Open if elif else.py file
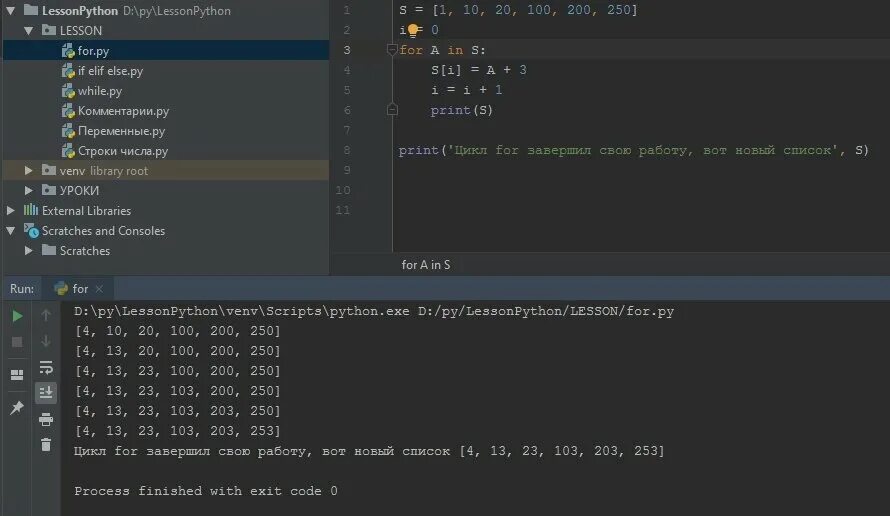890x516 pixels. (110, 71)
